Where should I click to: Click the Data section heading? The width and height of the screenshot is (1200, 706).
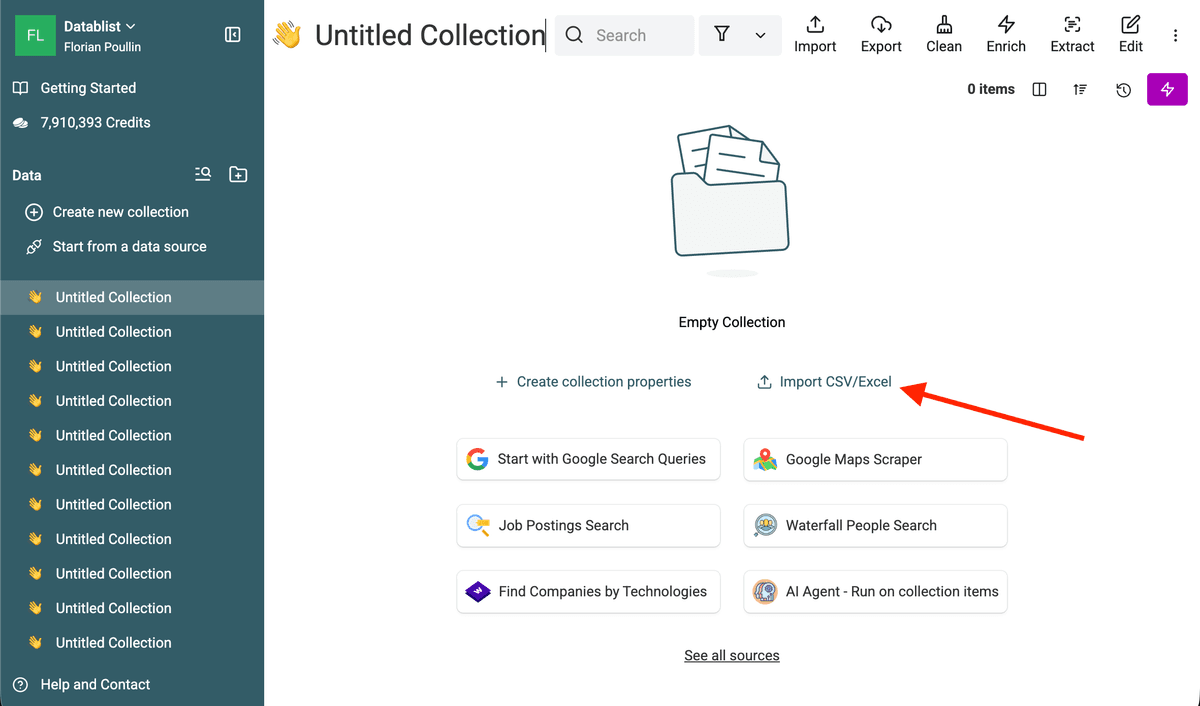click(x=27, y=175)
